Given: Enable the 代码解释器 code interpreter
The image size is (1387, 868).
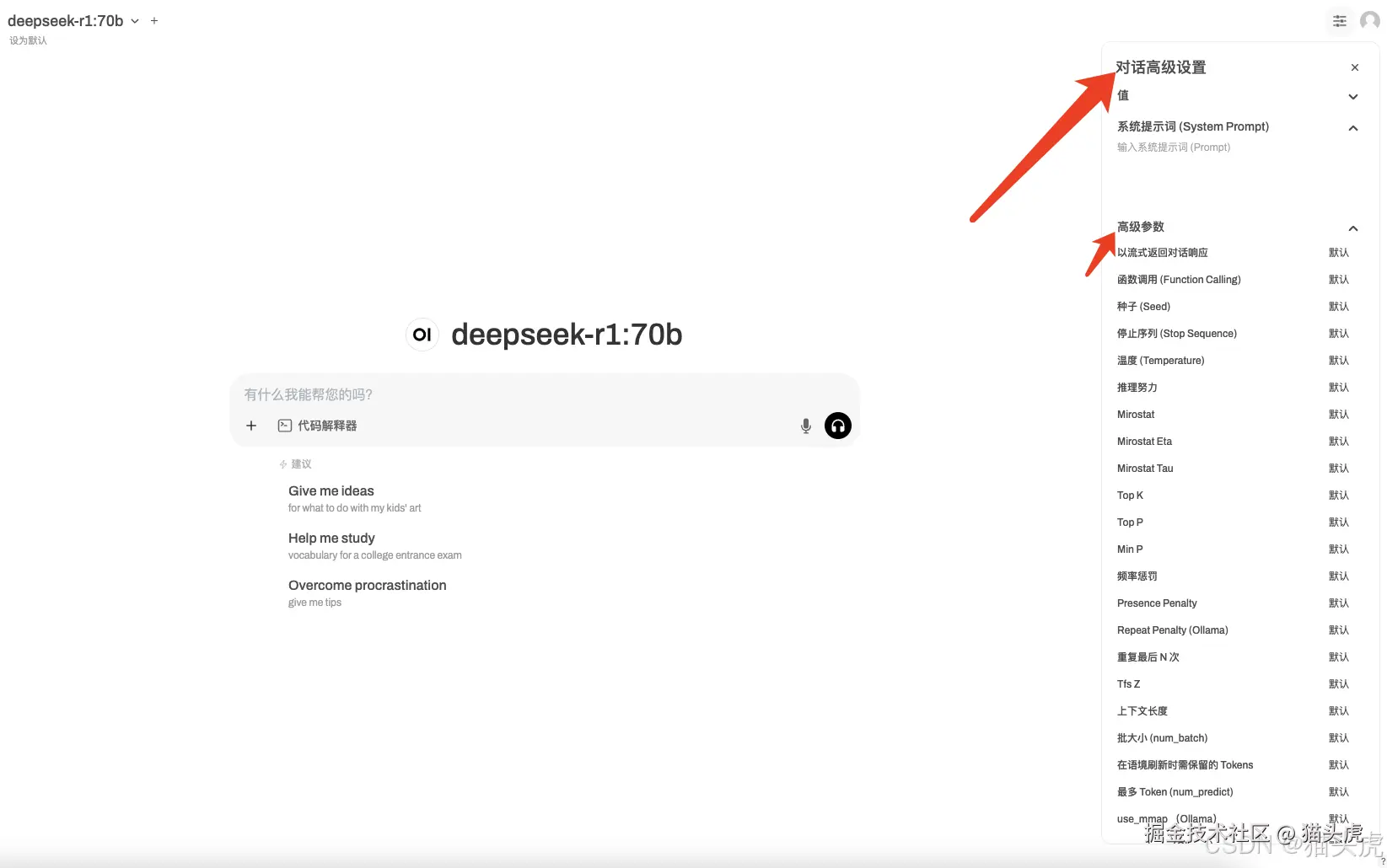Looking at the screenshot, I should coord(317,426).
